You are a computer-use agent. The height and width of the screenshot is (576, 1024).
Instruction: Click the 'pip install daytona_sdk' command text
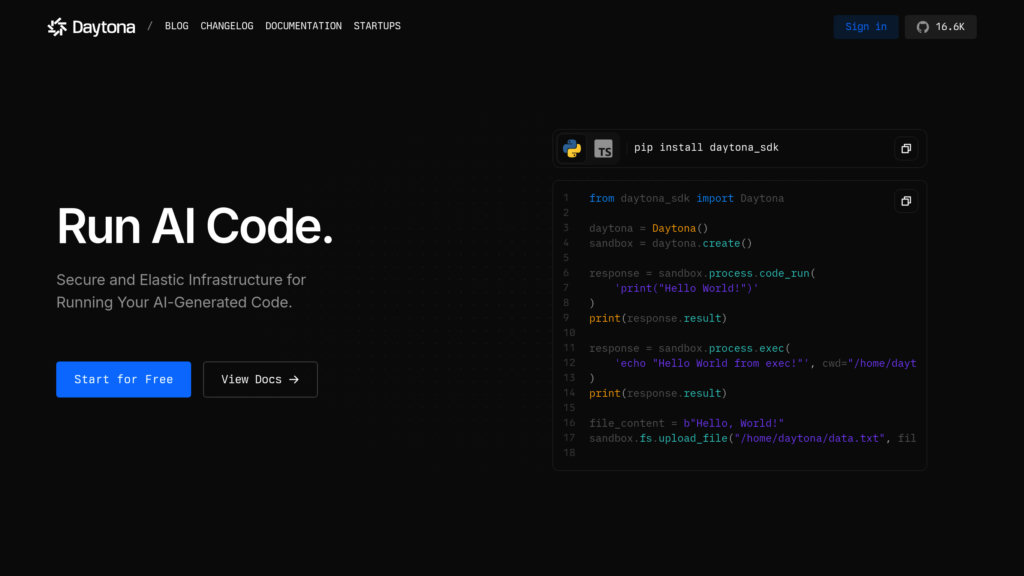coord(706,148)
